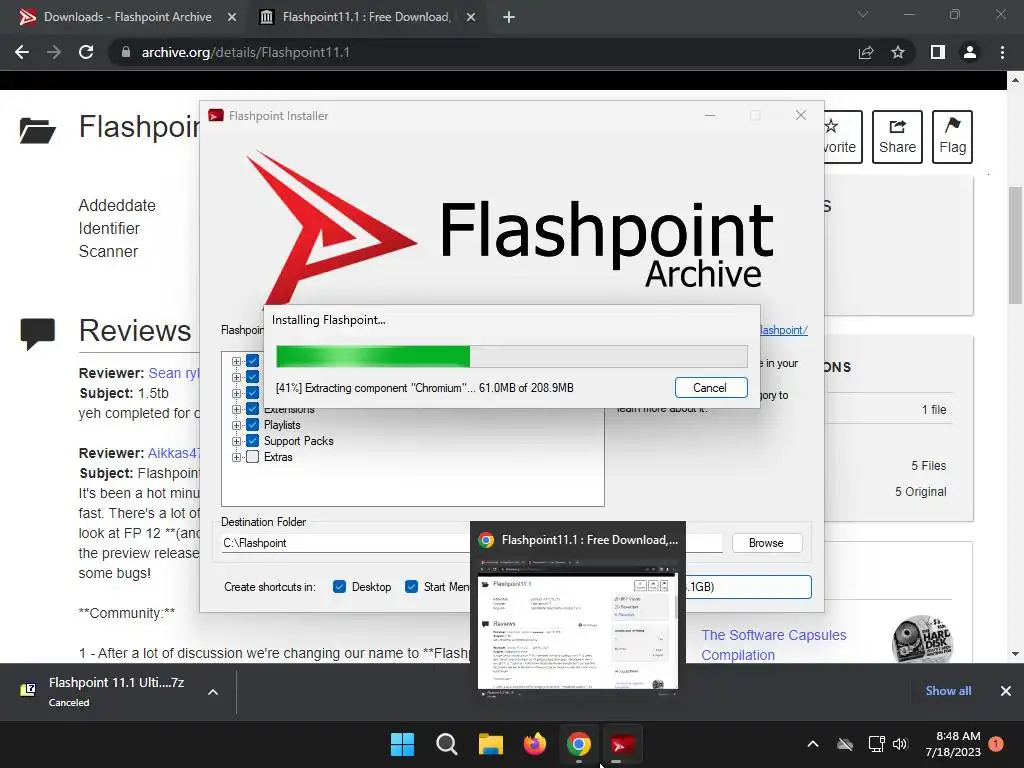Open The Software Capsules Compilation link
This screenshot has width=1024, height=768.
[774, 645]
